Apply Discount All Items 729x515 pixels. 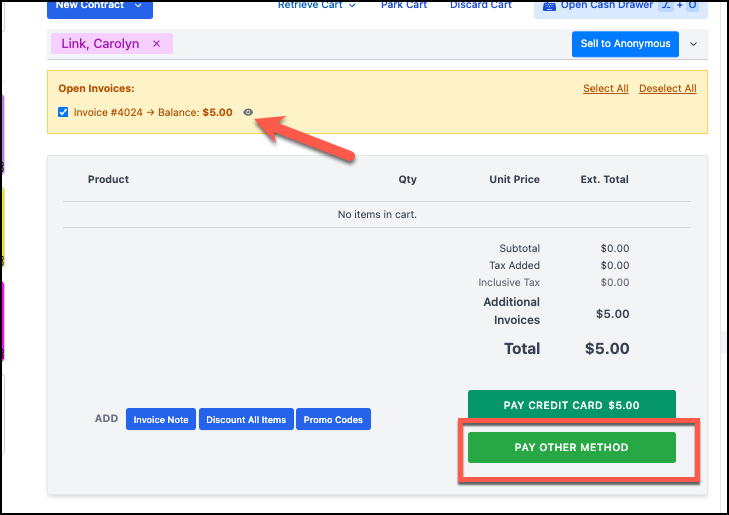[246, 419]
